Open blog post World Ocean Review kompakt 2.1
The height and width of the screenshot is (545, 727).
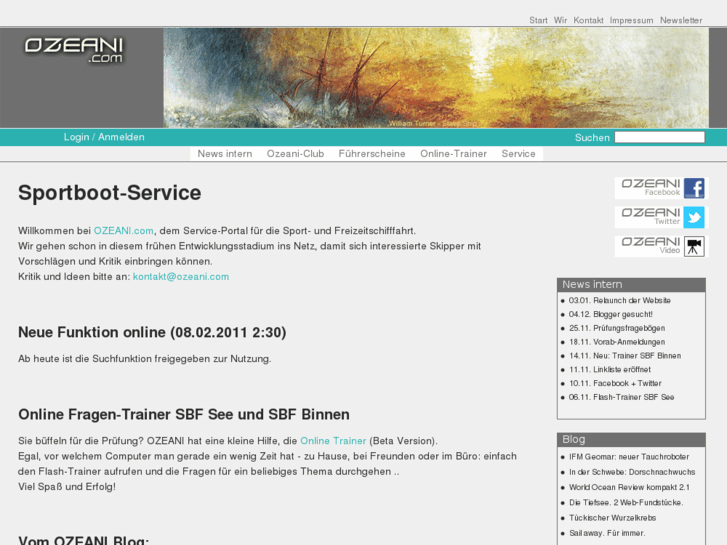pyautogui.click(x=629, y=487)
